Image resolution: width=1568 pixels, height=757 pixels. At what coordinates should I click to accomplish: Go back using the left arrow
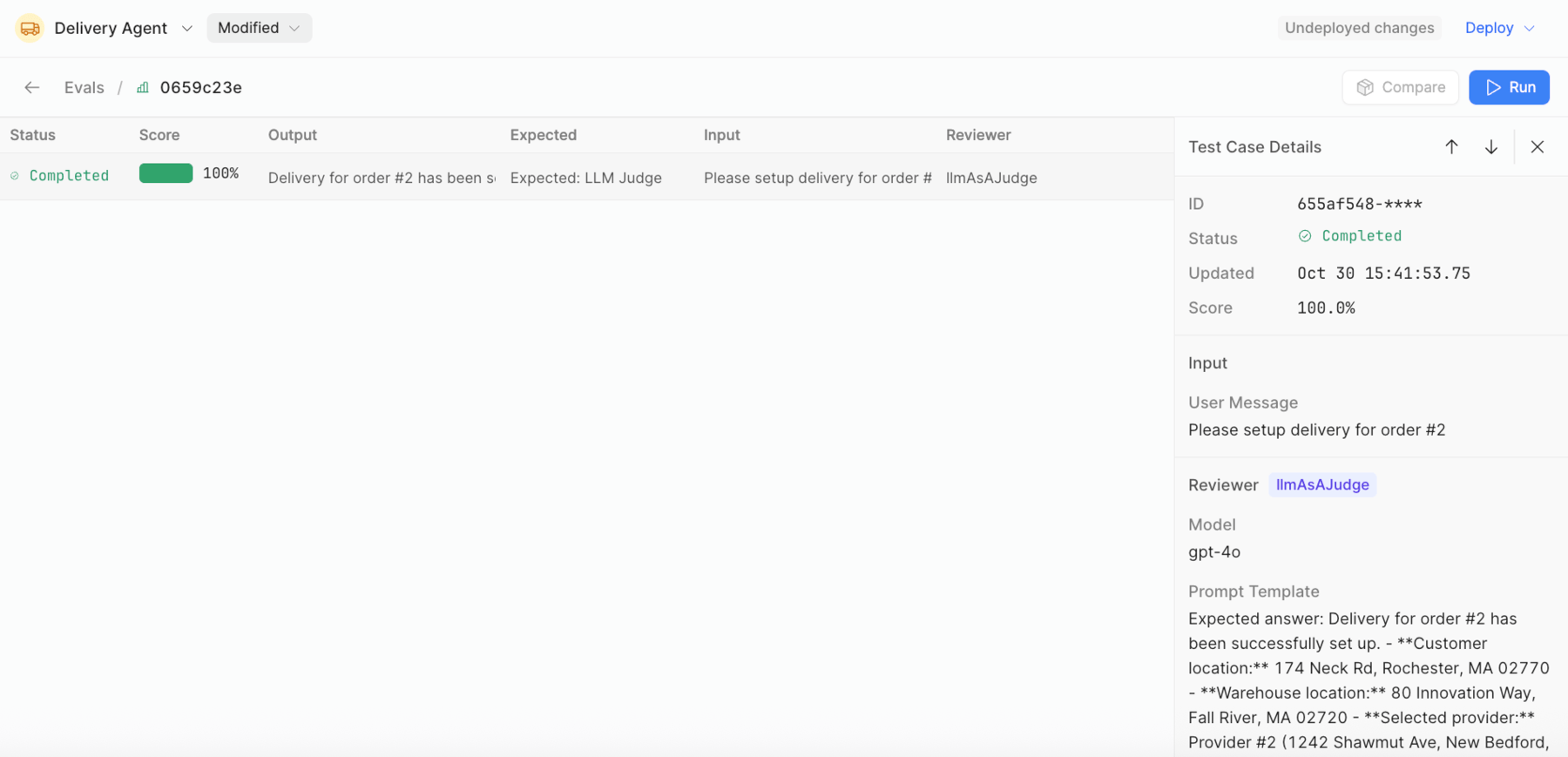32,87
